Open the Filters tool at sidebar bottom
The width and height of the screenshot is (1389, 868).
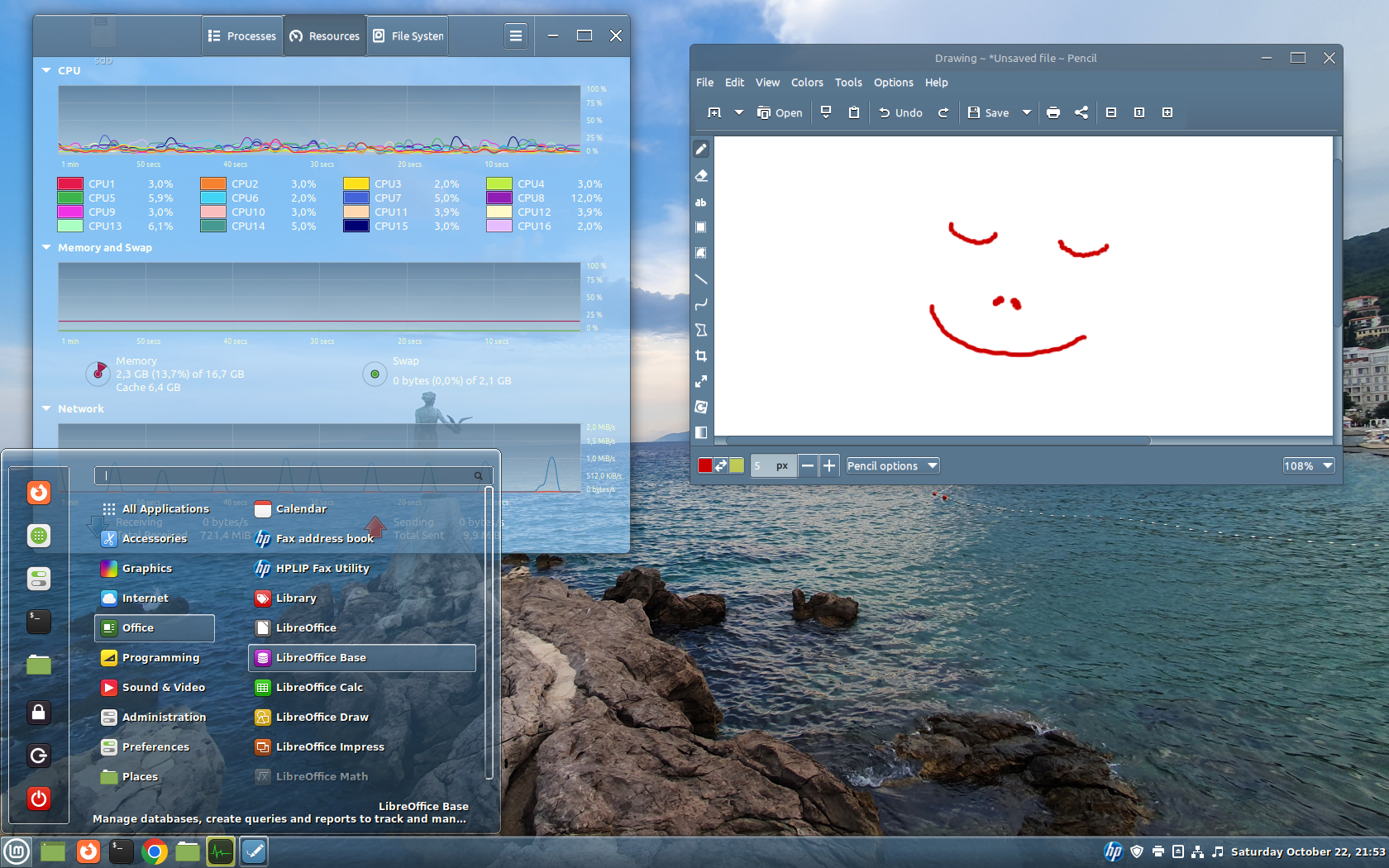tap(701, 432)
